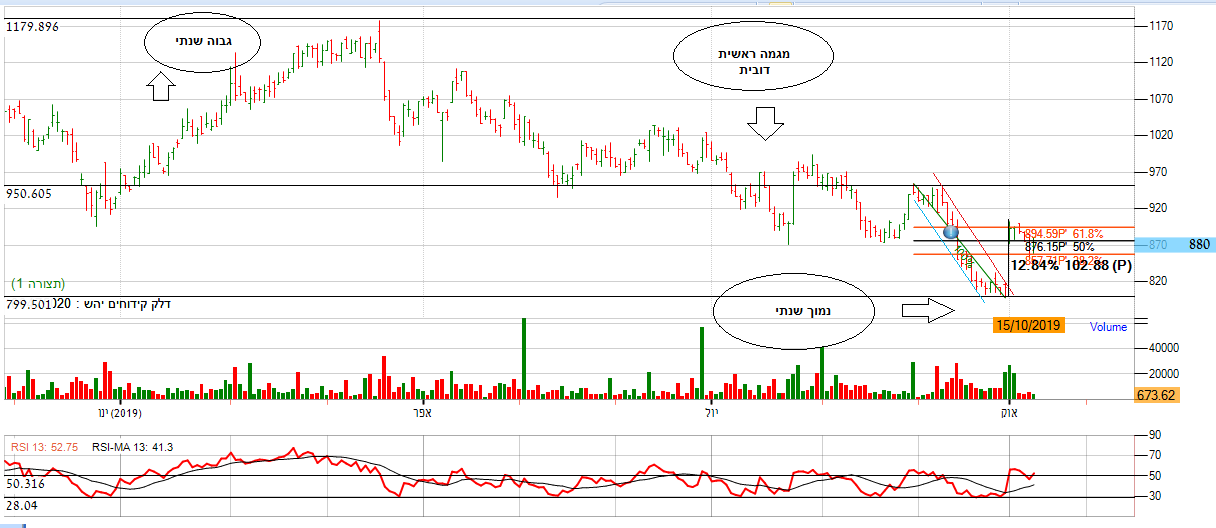Screen dimensions: 1216x528
Task: Click the orange 15/10/2019 date marker
Action: [x=1029, y=325]
